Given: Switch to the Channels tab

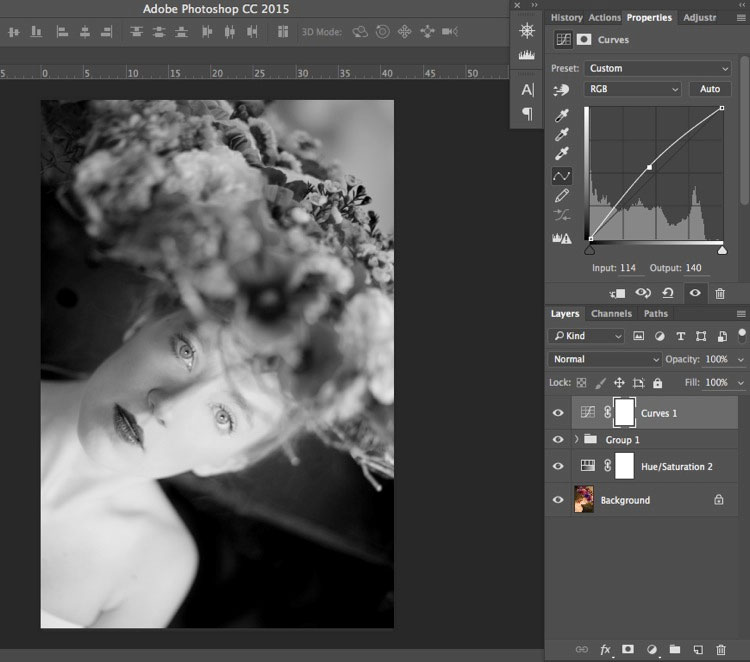Looking at the screenshot, I should (x=611, y=314).
